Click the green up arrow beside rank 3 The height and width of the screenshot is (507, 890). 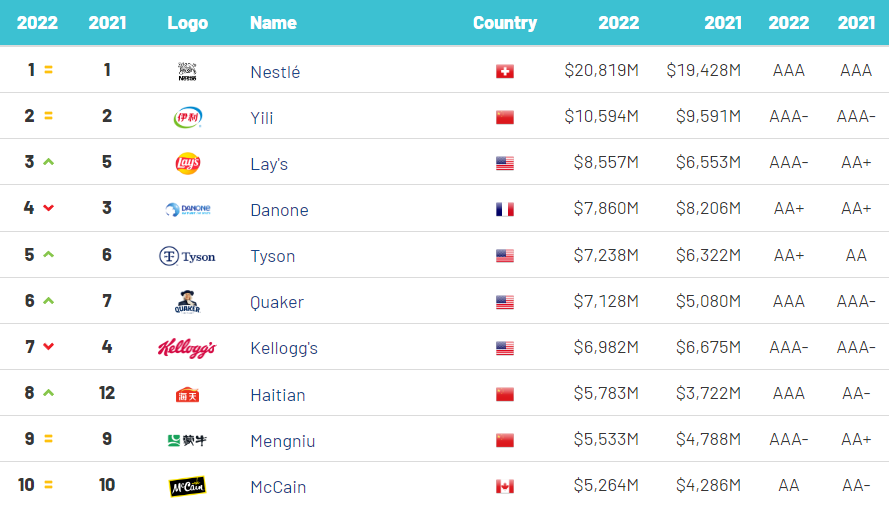coord(49,162)
